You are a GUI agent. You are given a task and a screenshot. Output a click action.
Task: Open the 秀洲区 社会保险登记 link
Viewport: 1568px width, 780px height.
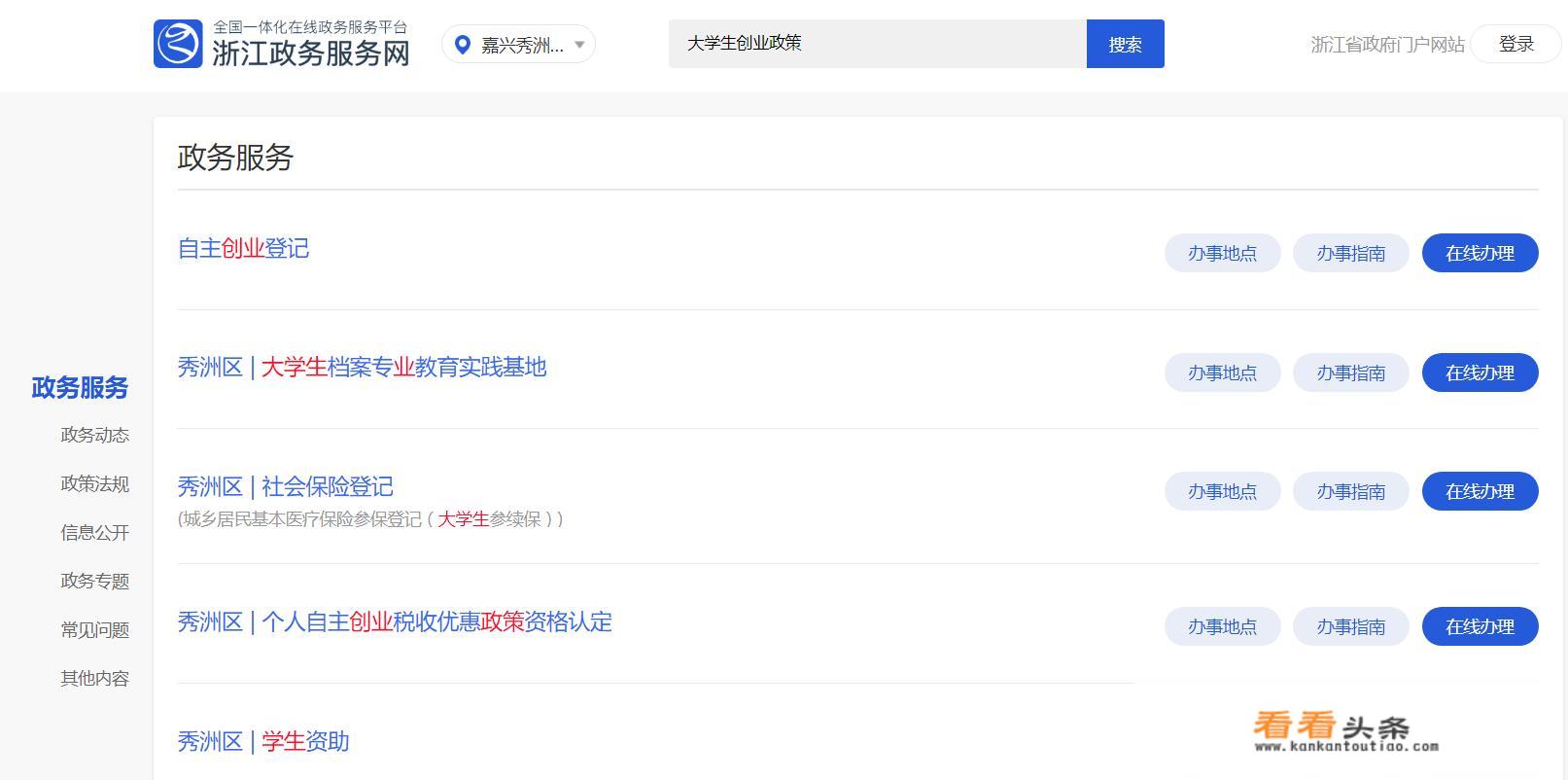click(x=285, y=487)
